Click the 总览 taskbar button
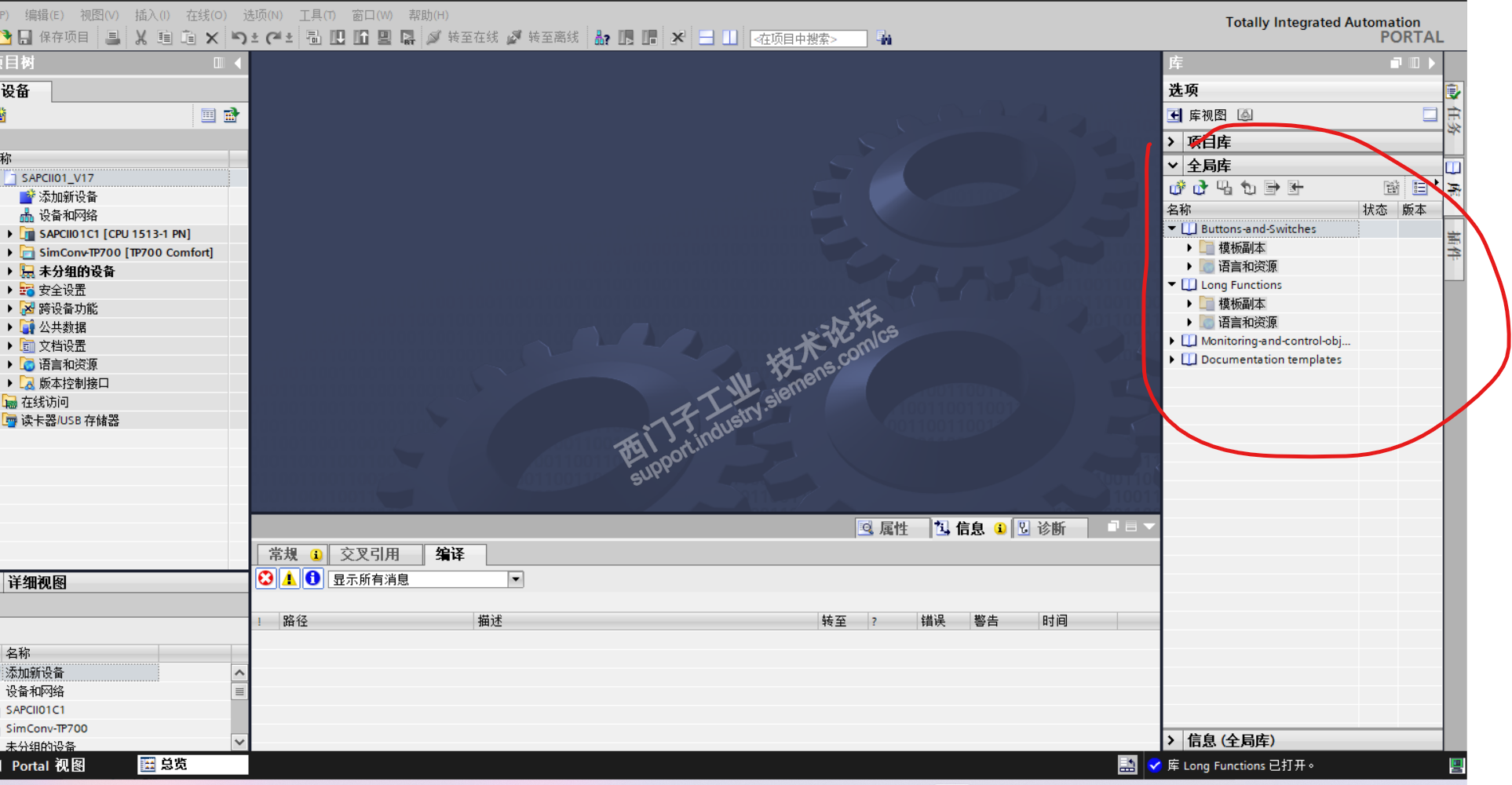 tap(192, 765)
